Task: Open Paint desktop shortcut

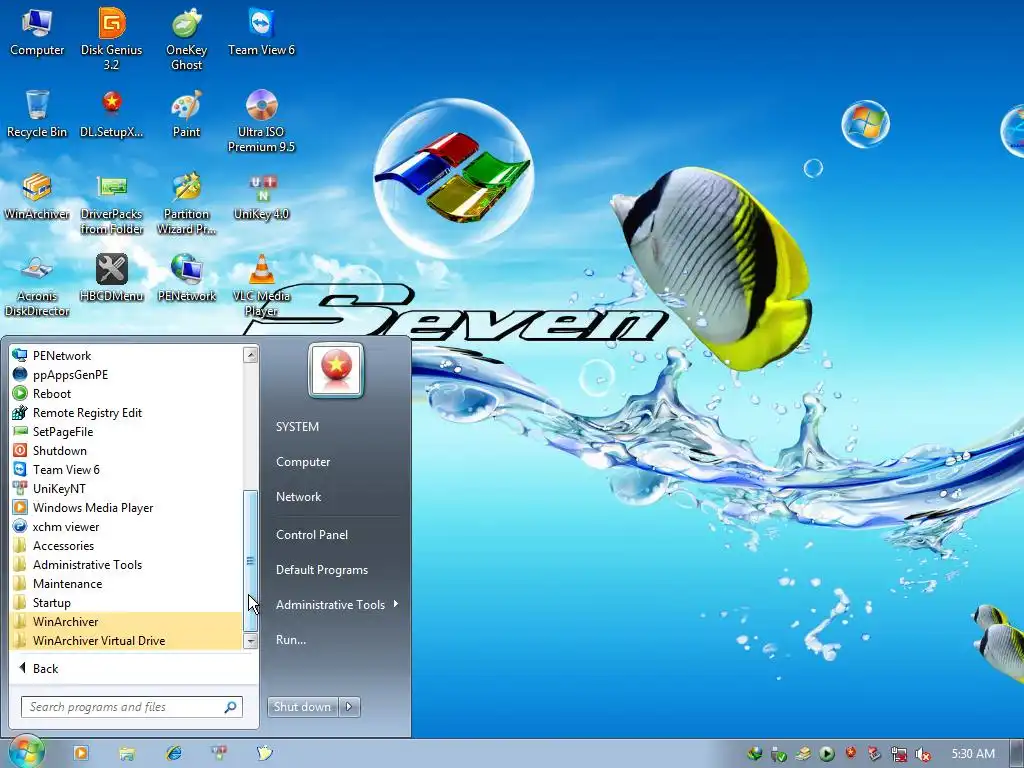Action: click(x=186, y=114)
